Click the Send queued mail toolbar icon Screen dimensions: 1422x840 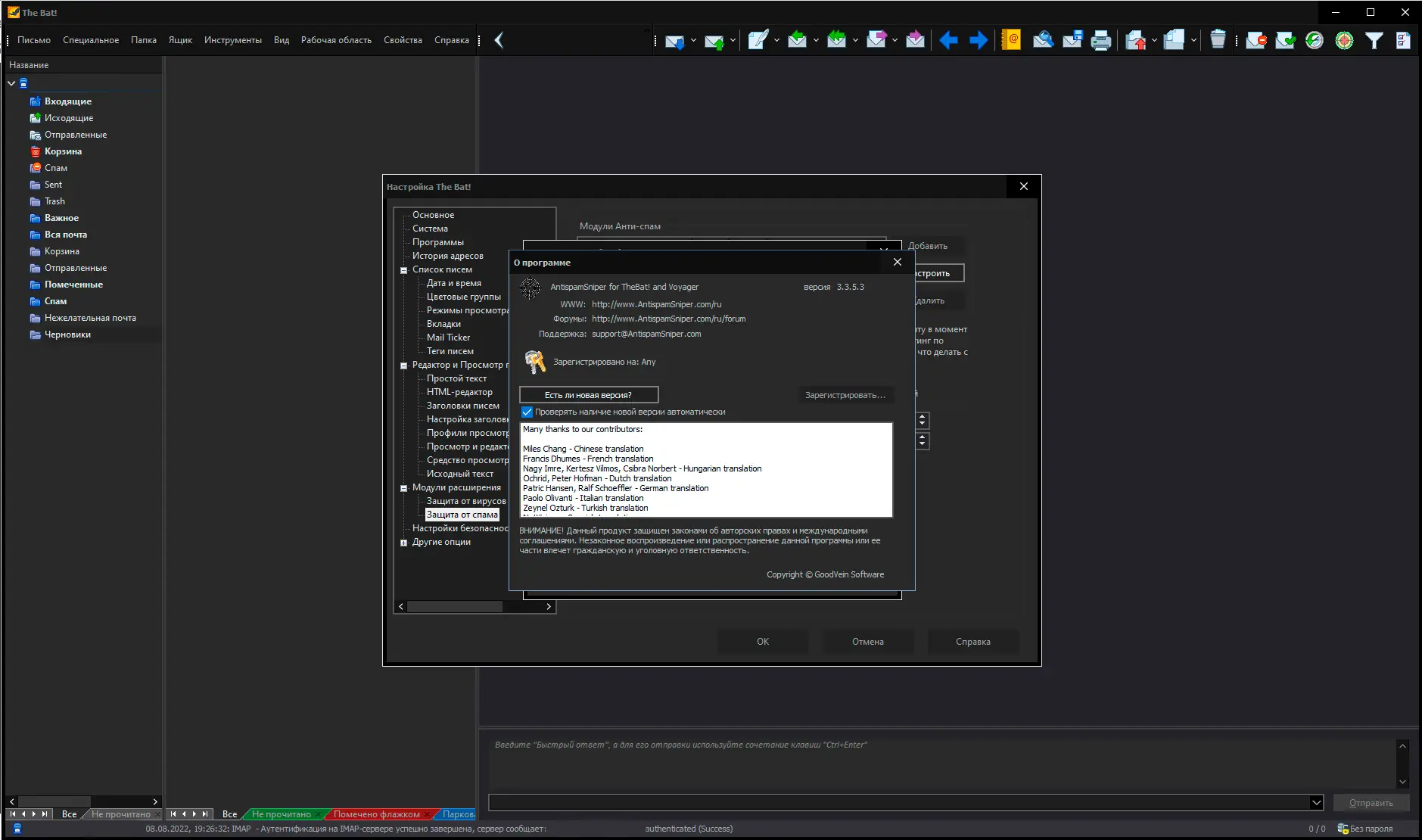coord(714,40)
